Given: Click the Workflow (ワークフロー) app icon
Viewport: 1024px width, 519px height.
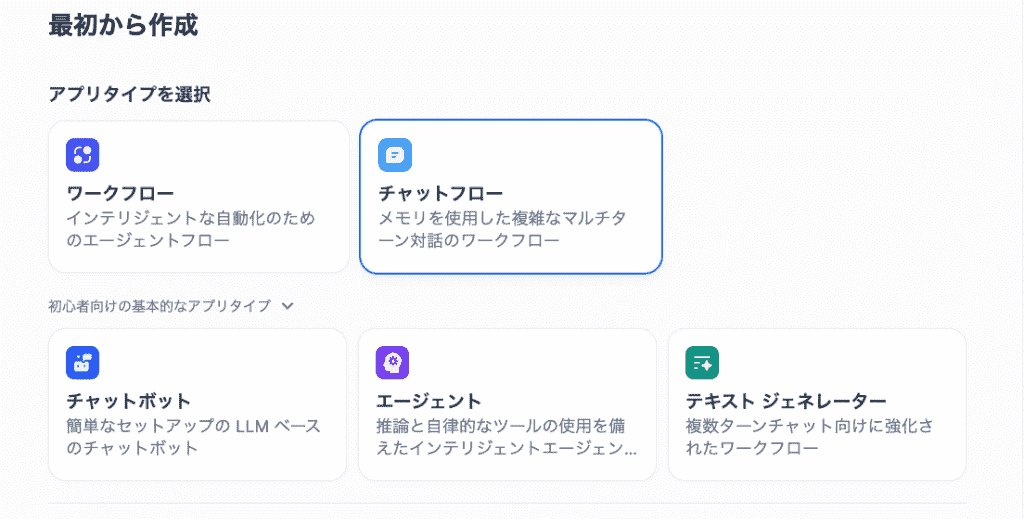Looking at the screenshot, I should (x=83, y=154).
